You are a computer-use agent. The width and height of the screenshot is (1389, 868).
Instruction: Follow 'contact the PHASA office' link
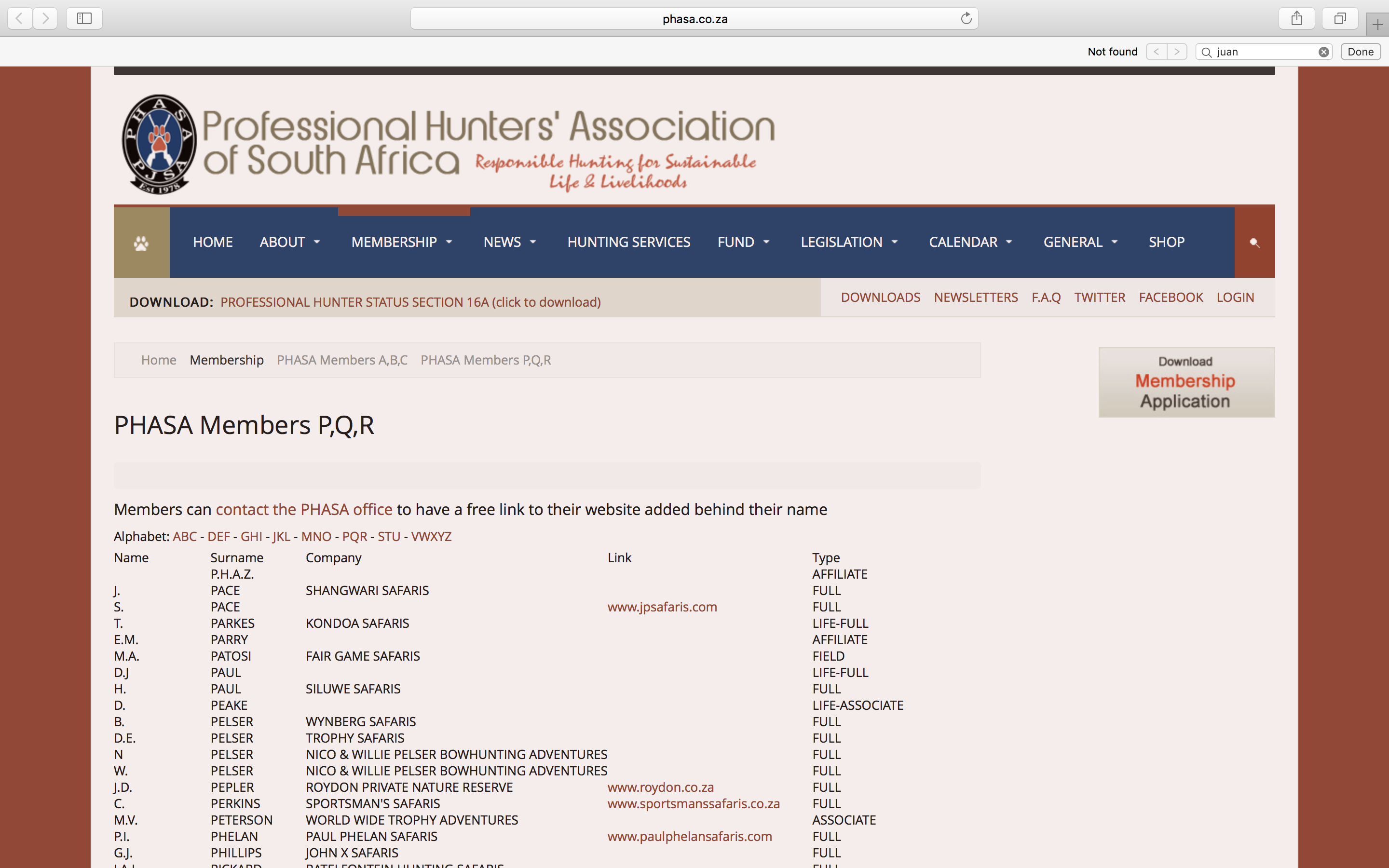[x=304, y=509]
